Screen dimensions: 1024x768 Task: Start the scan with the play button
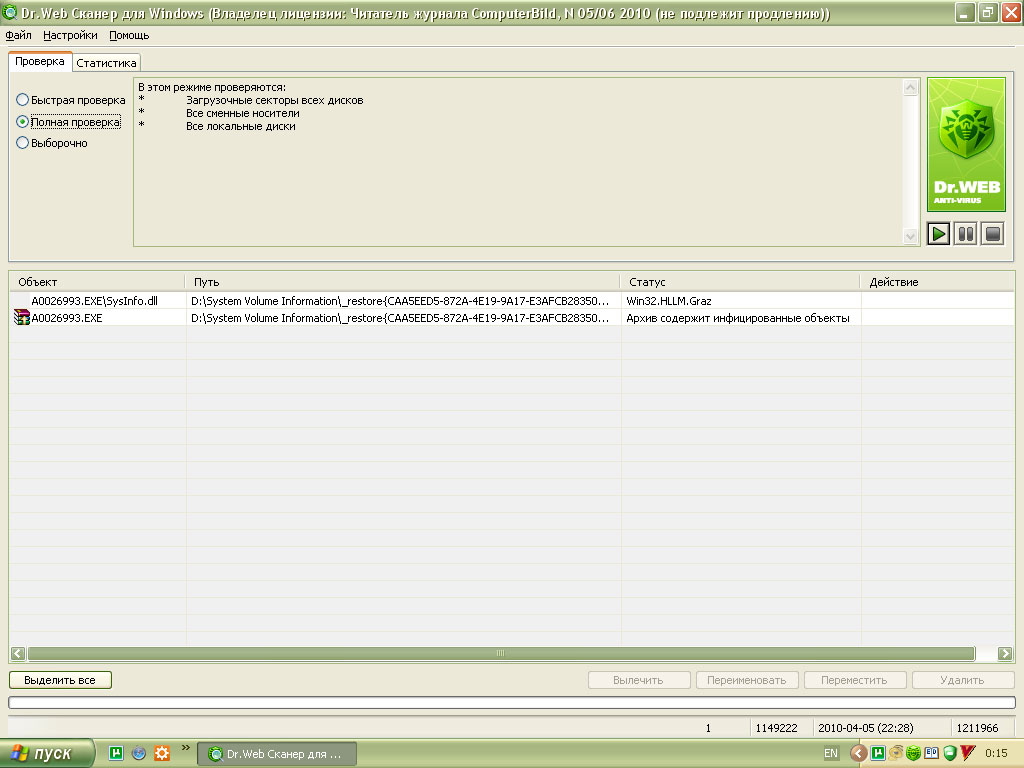pos(938,234)
